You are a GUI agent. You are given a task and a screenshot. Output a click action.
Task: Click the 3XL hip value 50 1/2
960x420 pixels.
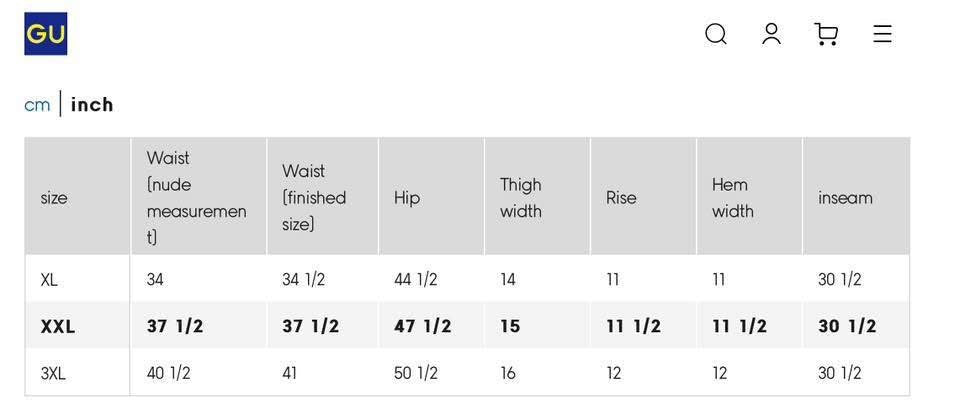pyautogui.click(x=416, y=373)
